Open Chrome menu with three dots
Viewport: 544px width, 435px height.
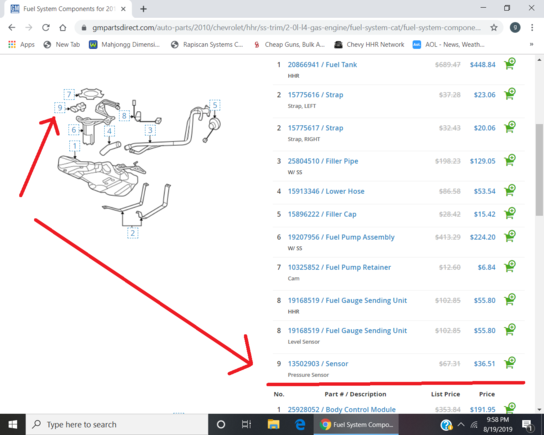click(x=532, y=27)
